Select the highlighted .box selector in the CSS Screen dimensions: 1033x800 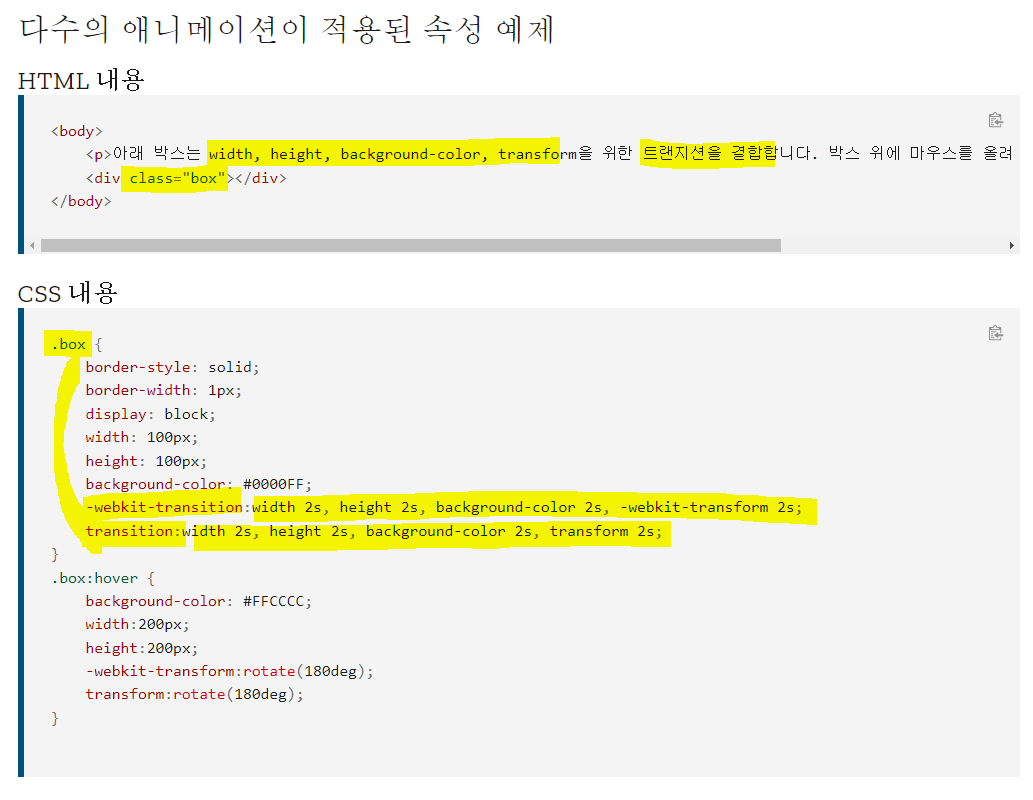point(67,343)
